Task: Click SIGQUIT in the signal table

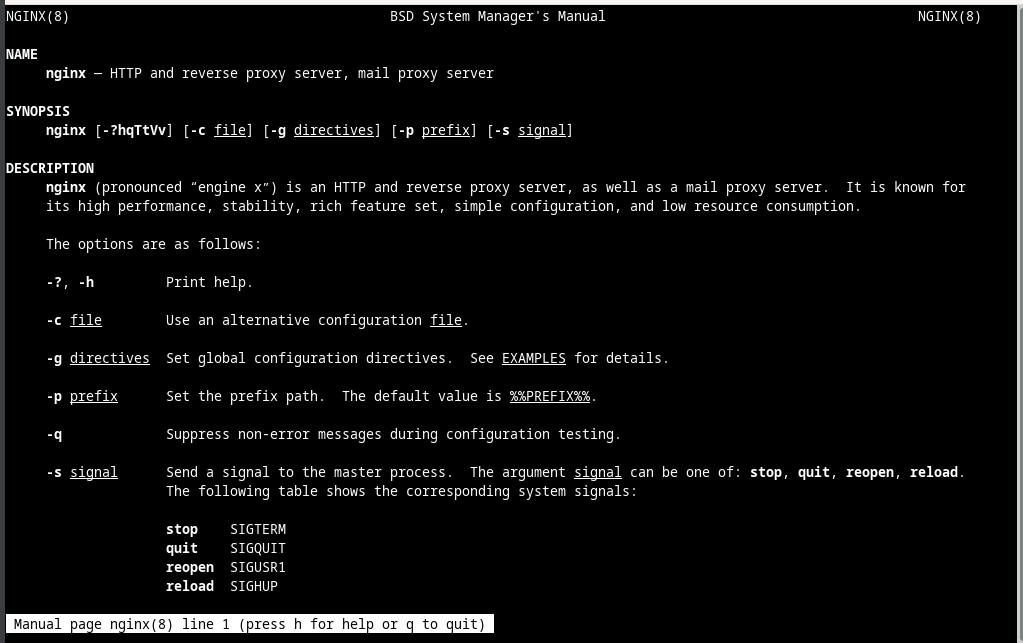Action: point(258,548)
